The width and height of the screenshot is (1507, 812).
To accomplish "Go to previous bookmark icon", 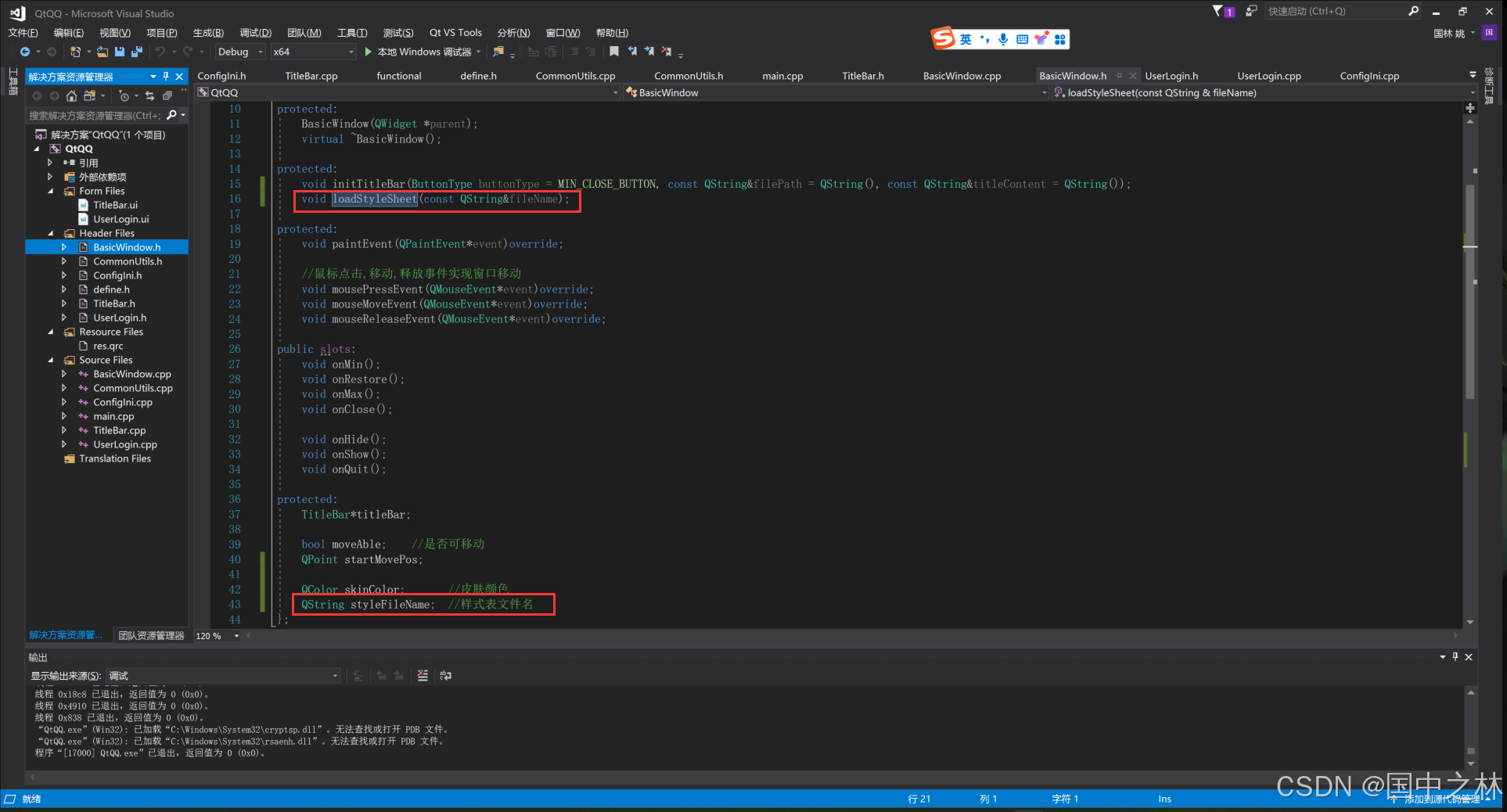I will click(x=631, y=52).
